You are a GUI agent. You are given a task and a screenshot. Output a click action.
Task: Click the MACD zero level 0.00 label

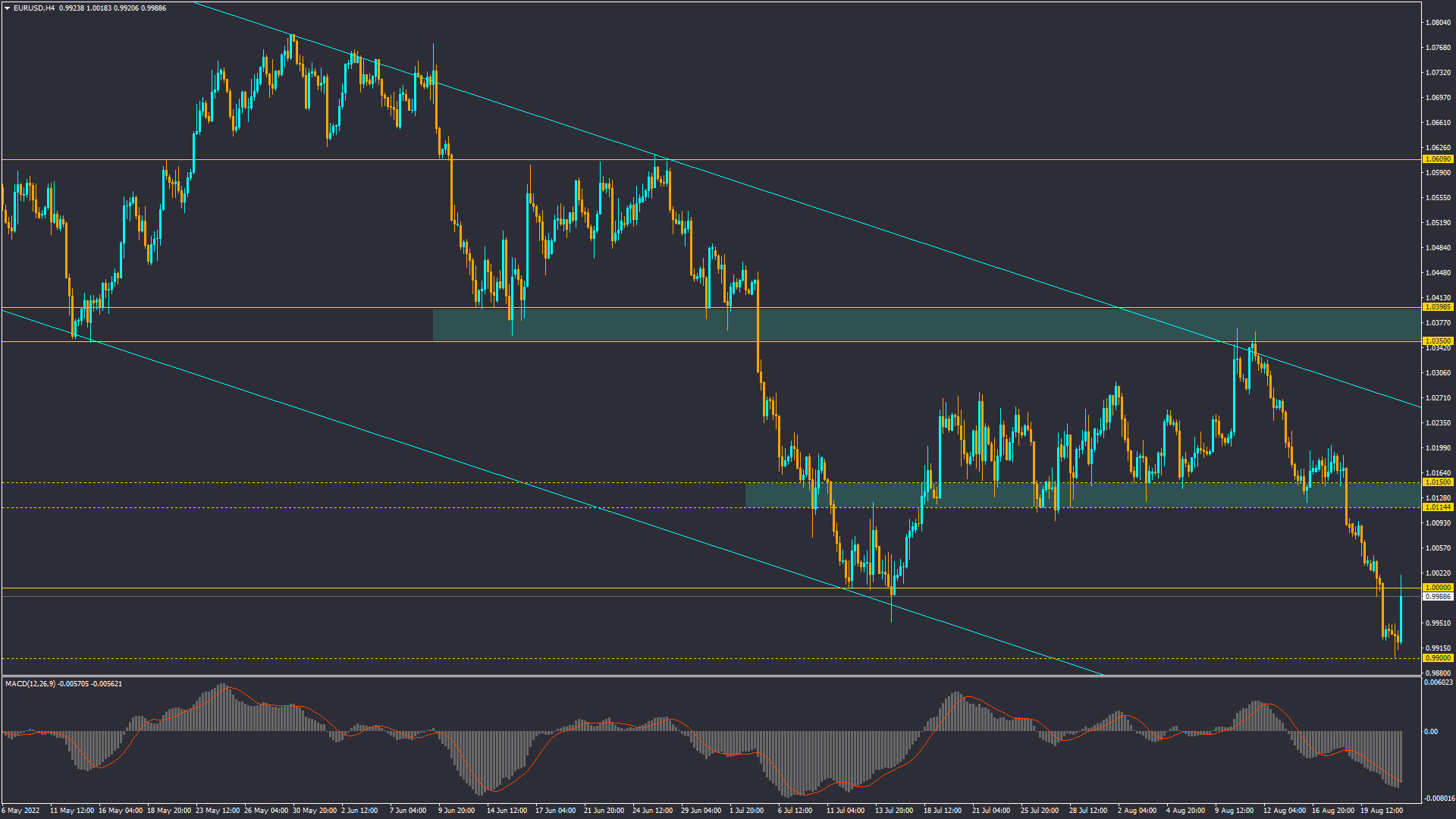1431,732
